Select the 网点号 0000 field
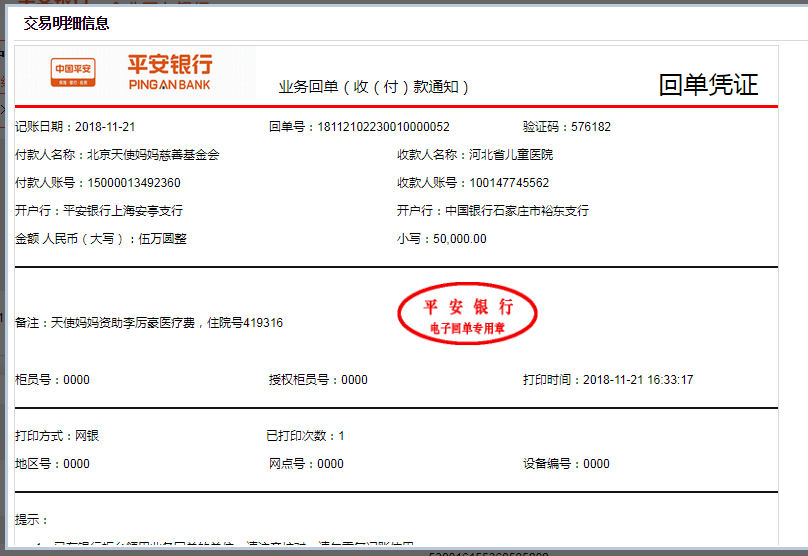Screen dimensions: 808x556 (306, 464)
